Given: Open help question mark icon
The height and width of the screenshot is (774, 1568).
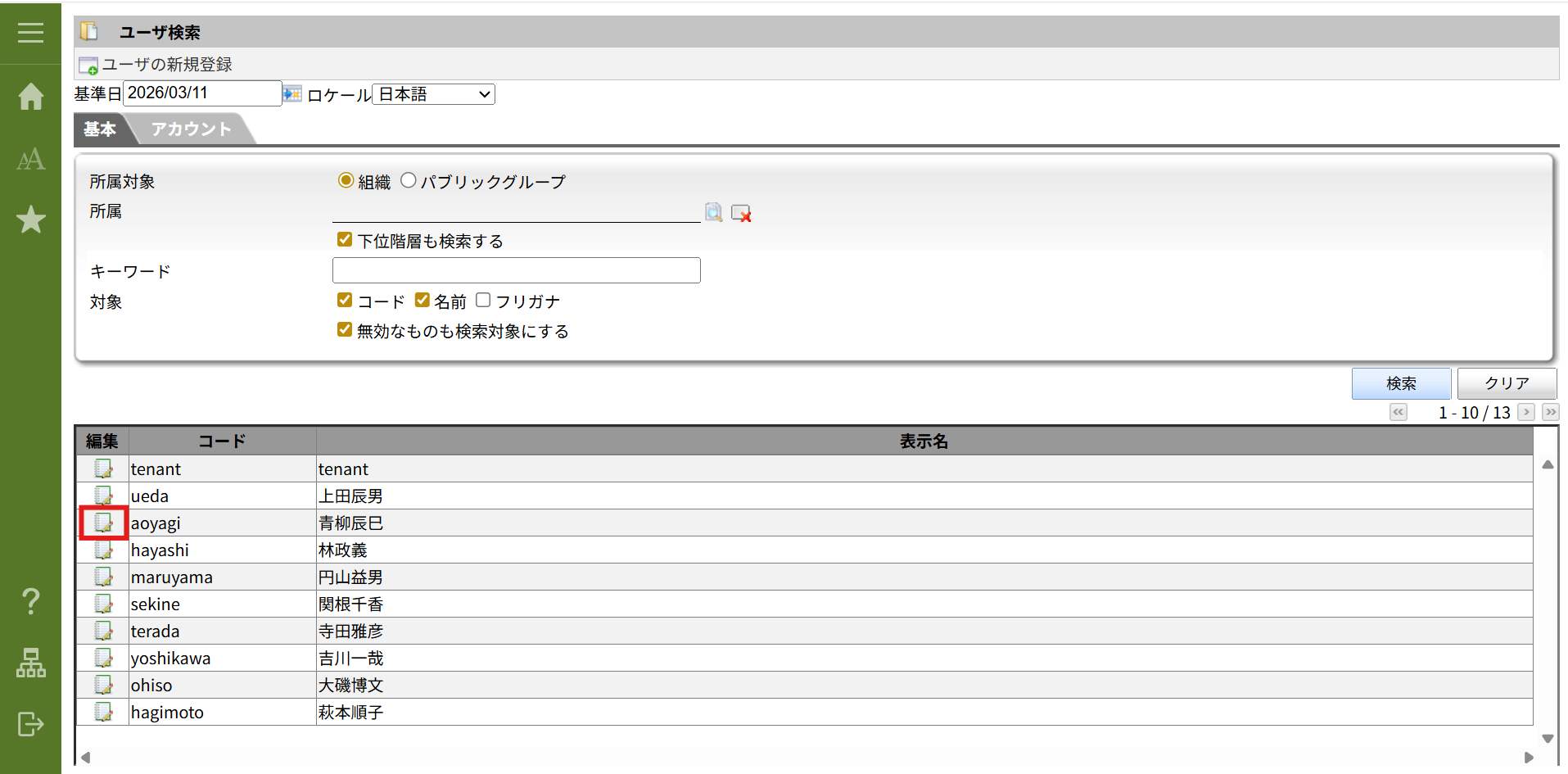Looking at the screenshot, I should (x=30, y=601).
